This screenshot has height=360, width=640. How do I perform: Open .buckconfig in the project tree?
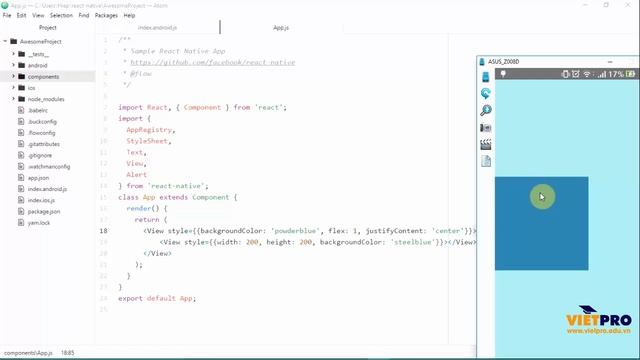pos(42,122)
